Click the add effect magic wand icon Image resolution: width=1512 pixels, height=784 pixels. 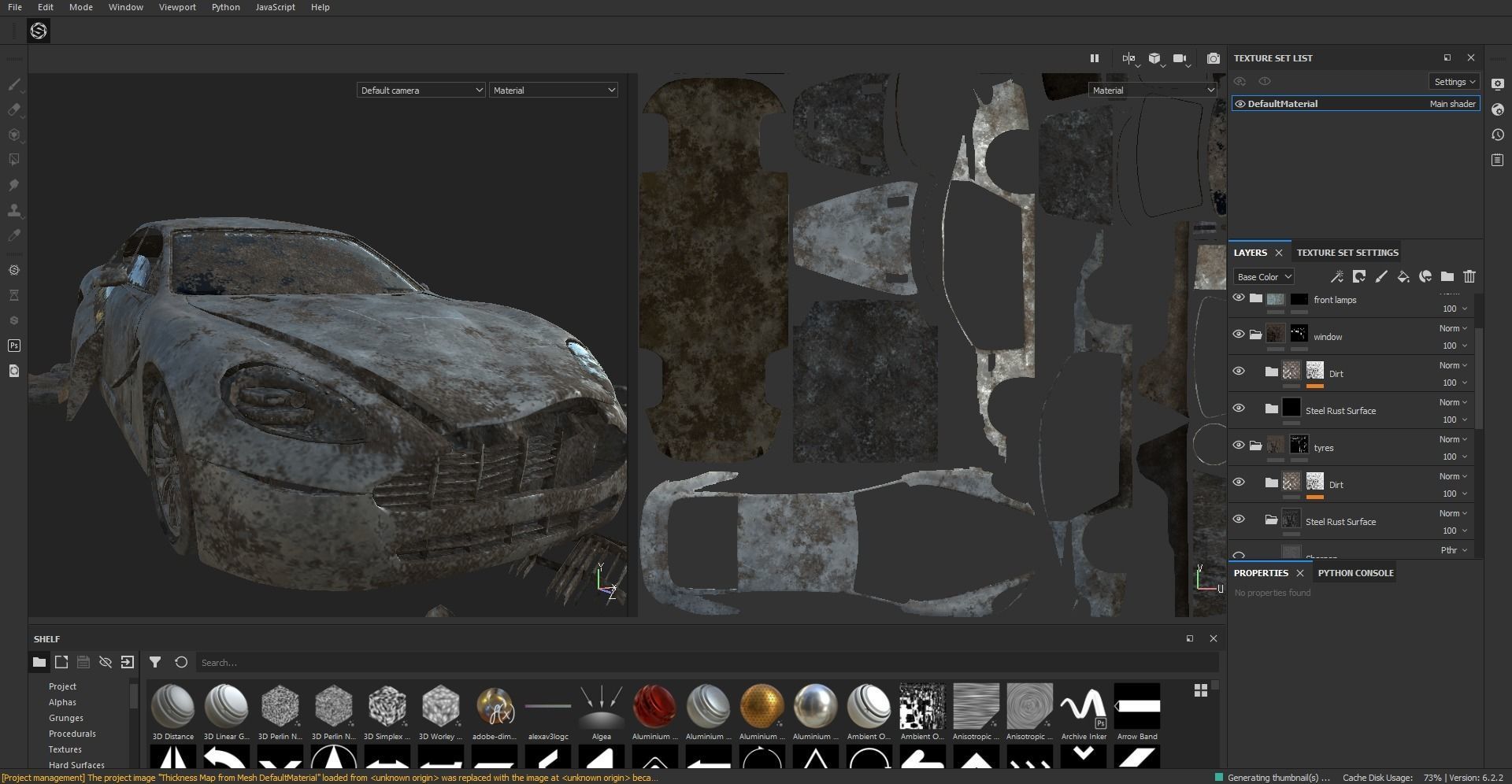point(1336,276)
